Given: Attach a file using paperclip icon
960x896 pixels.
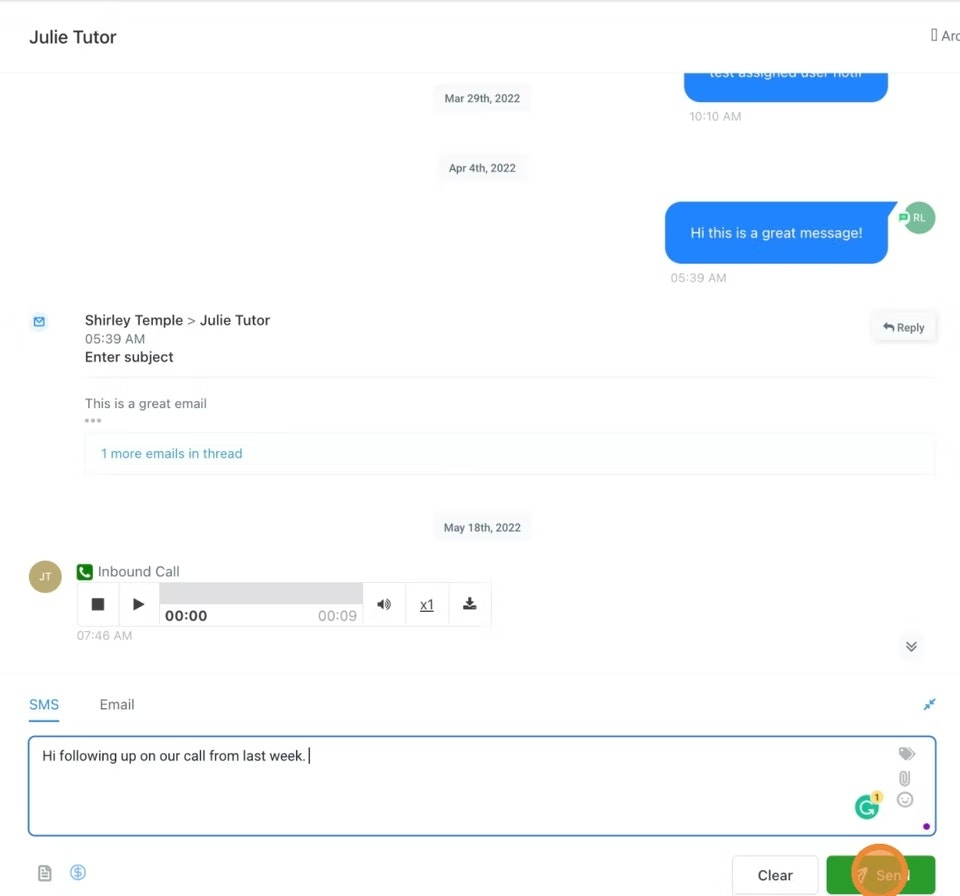Looking at the screenshot, I should click(904, 778).
